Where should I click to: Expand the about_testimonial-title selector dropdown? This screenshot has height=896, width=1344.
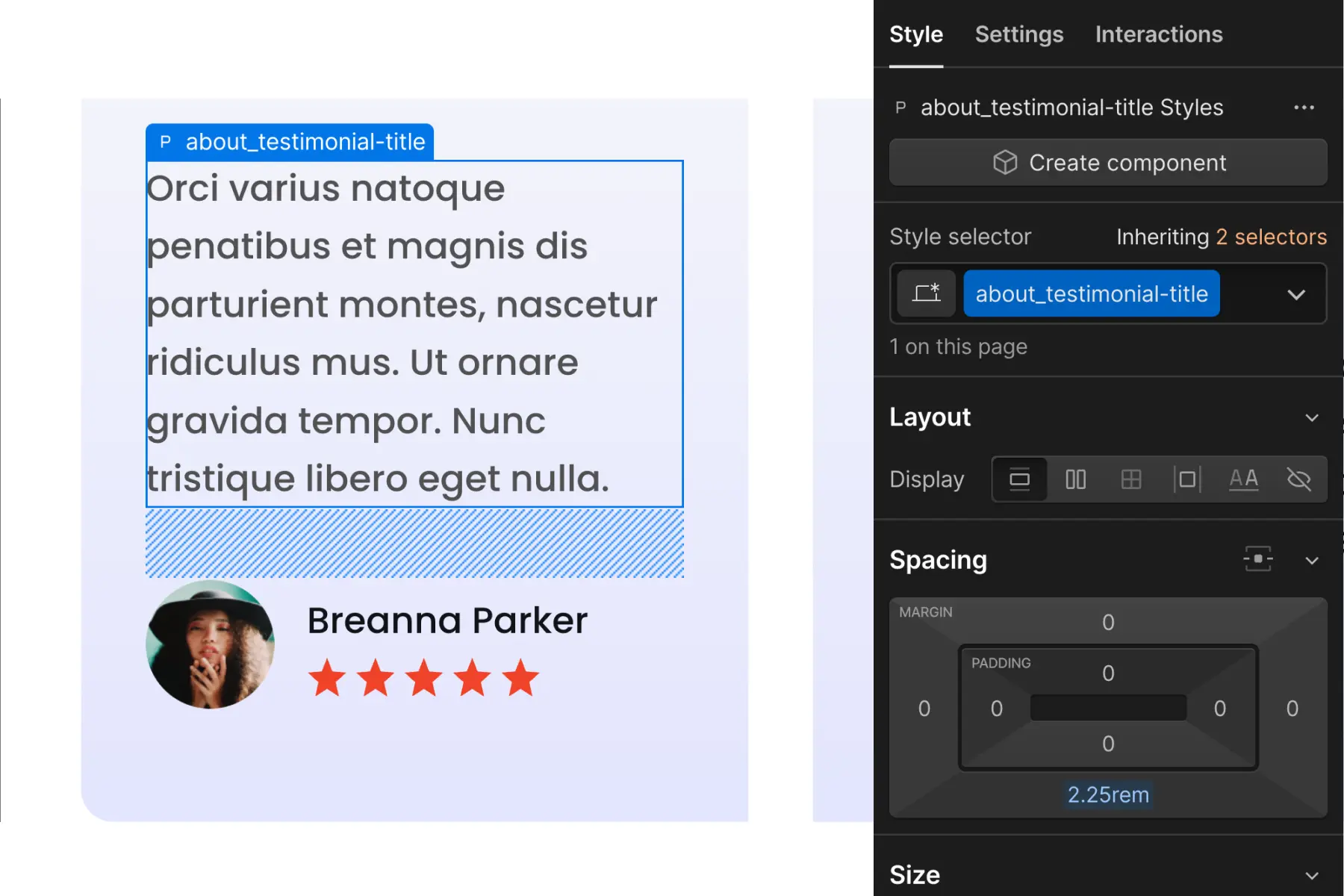click(x=1297, y=293)
